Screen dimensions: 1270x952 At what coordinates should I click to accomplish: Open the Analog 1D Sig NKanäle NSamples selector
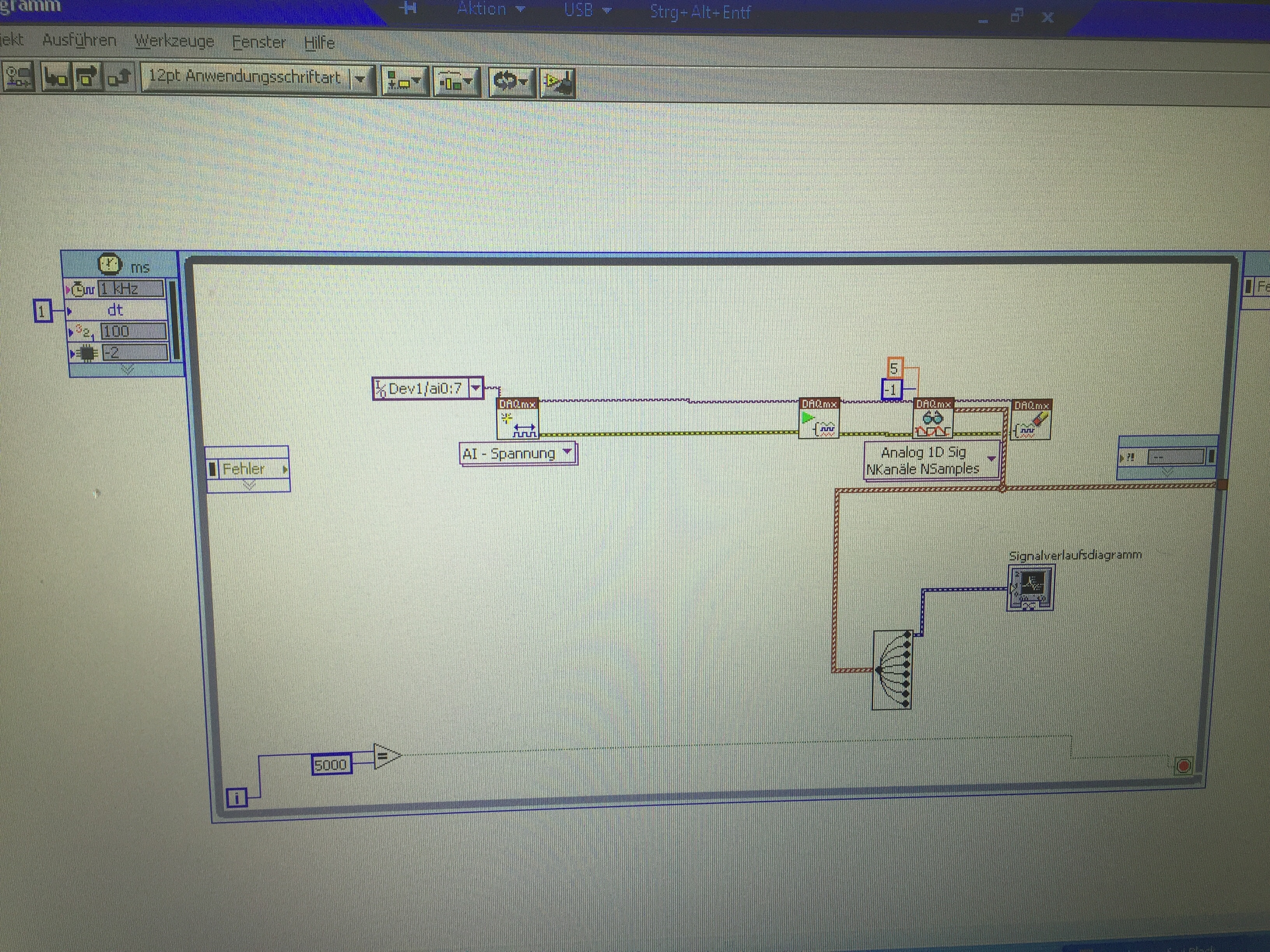coord(991,459)
